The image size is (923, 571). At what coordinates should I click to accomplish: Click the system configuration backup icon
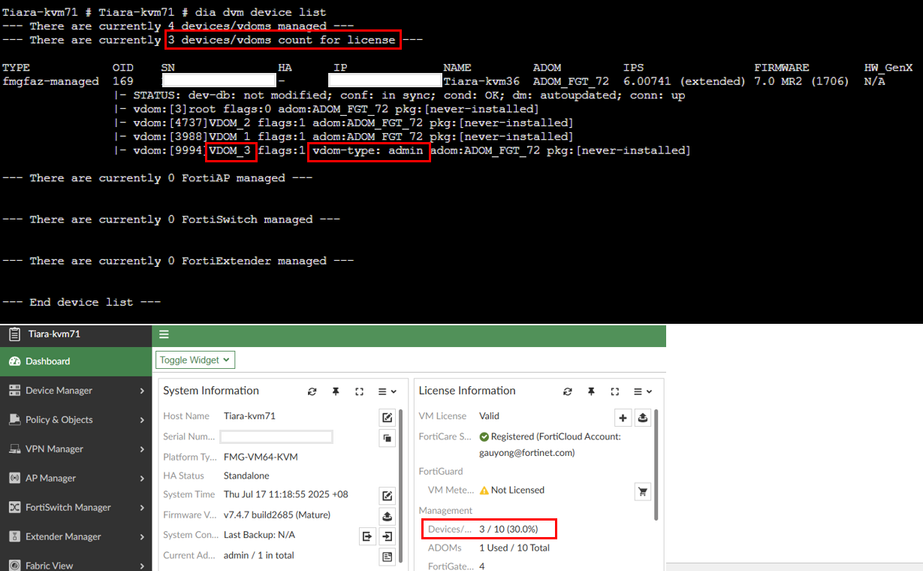(x=367, y=536)
